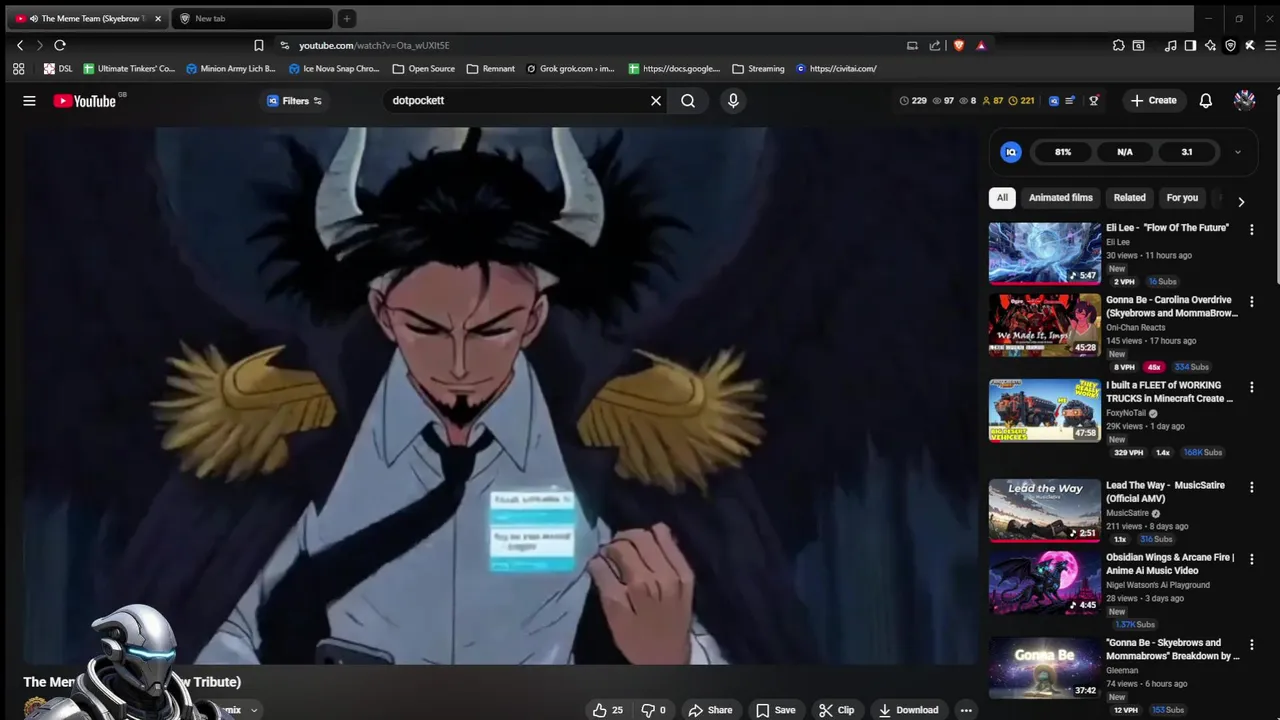Image resolution: width=1280 pixels, height=720 pixels.
Task: Save the video to a playlist
Action: (x=776, y=710)
